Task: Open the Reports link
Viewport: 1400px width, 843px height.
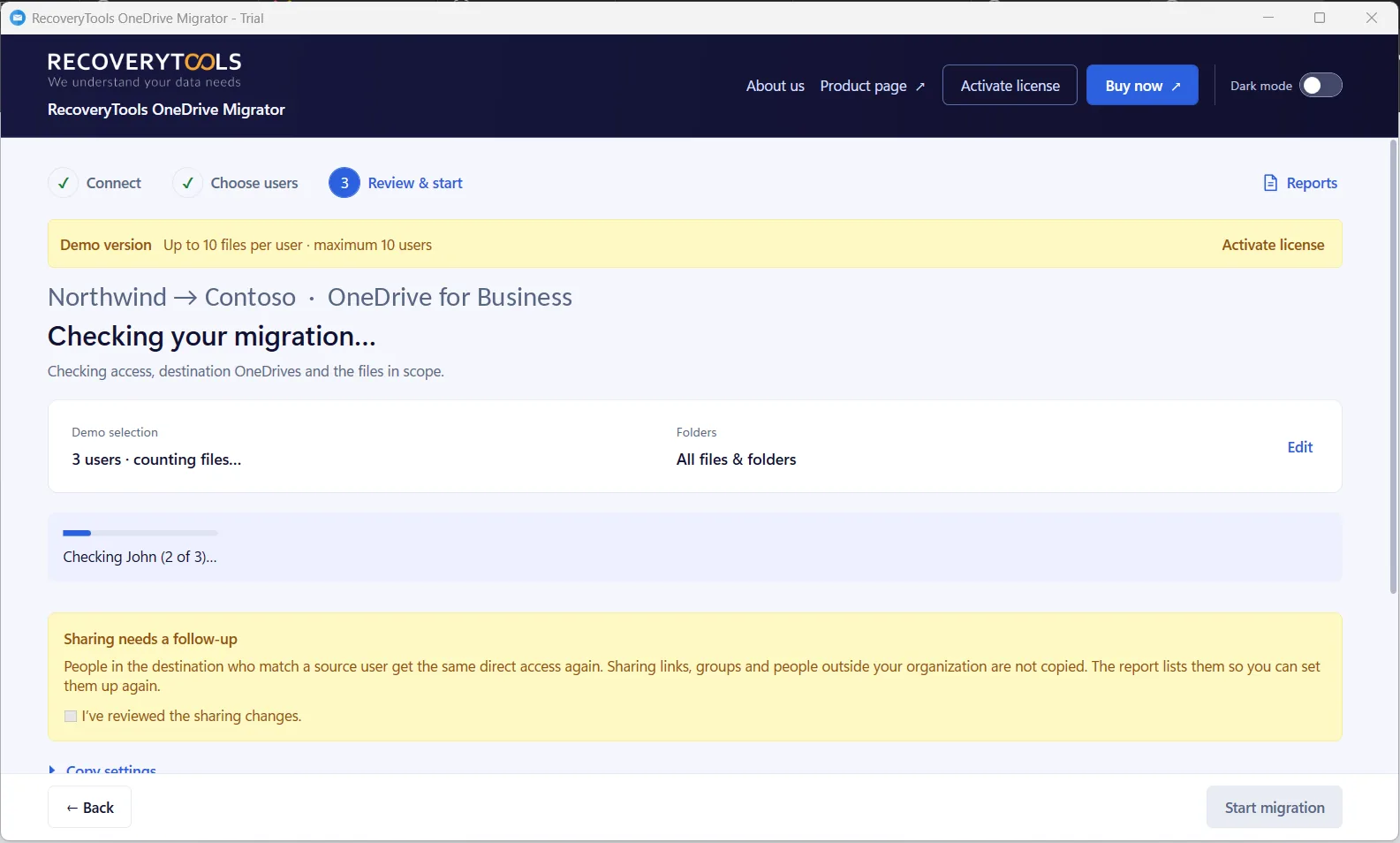Action: coord(1300,183)
